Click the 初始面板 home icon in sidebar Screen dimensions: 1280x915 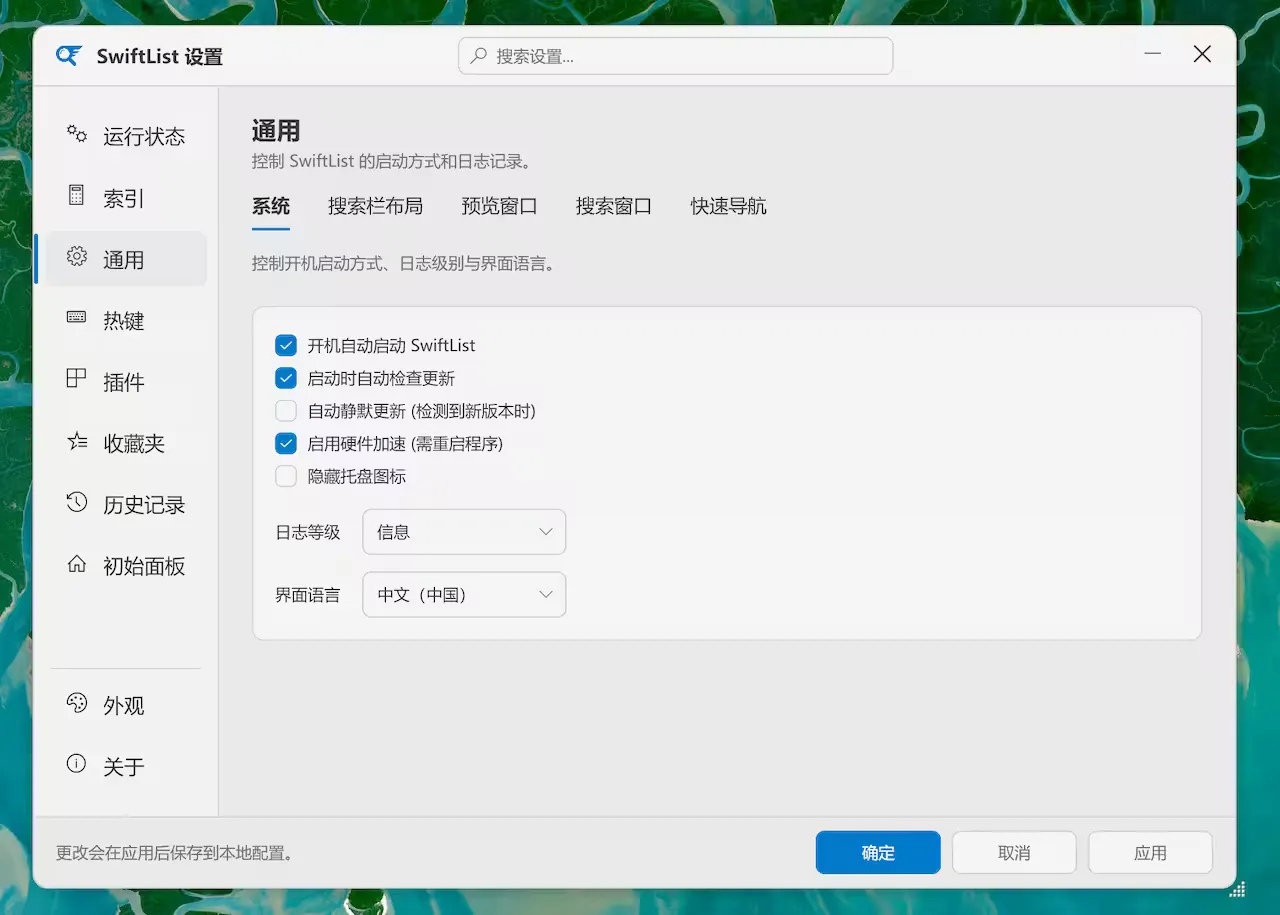coord(77,564)
